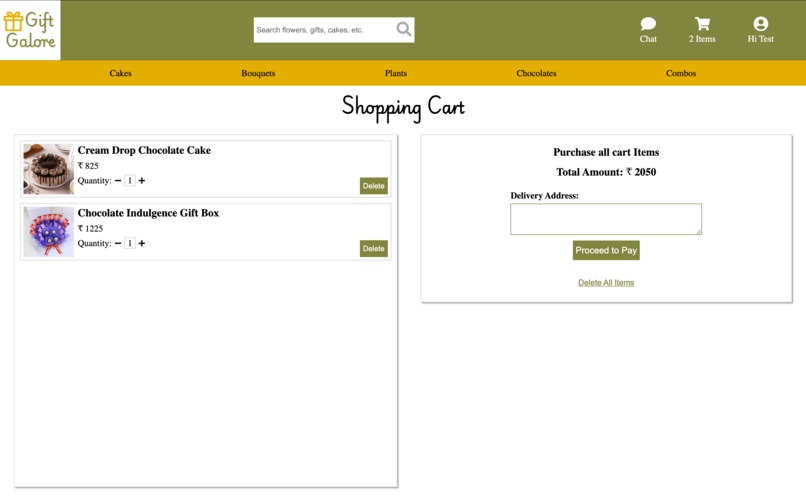Click the Shopping Cart page heading
The image size is (806, 504).
point(403,107)
